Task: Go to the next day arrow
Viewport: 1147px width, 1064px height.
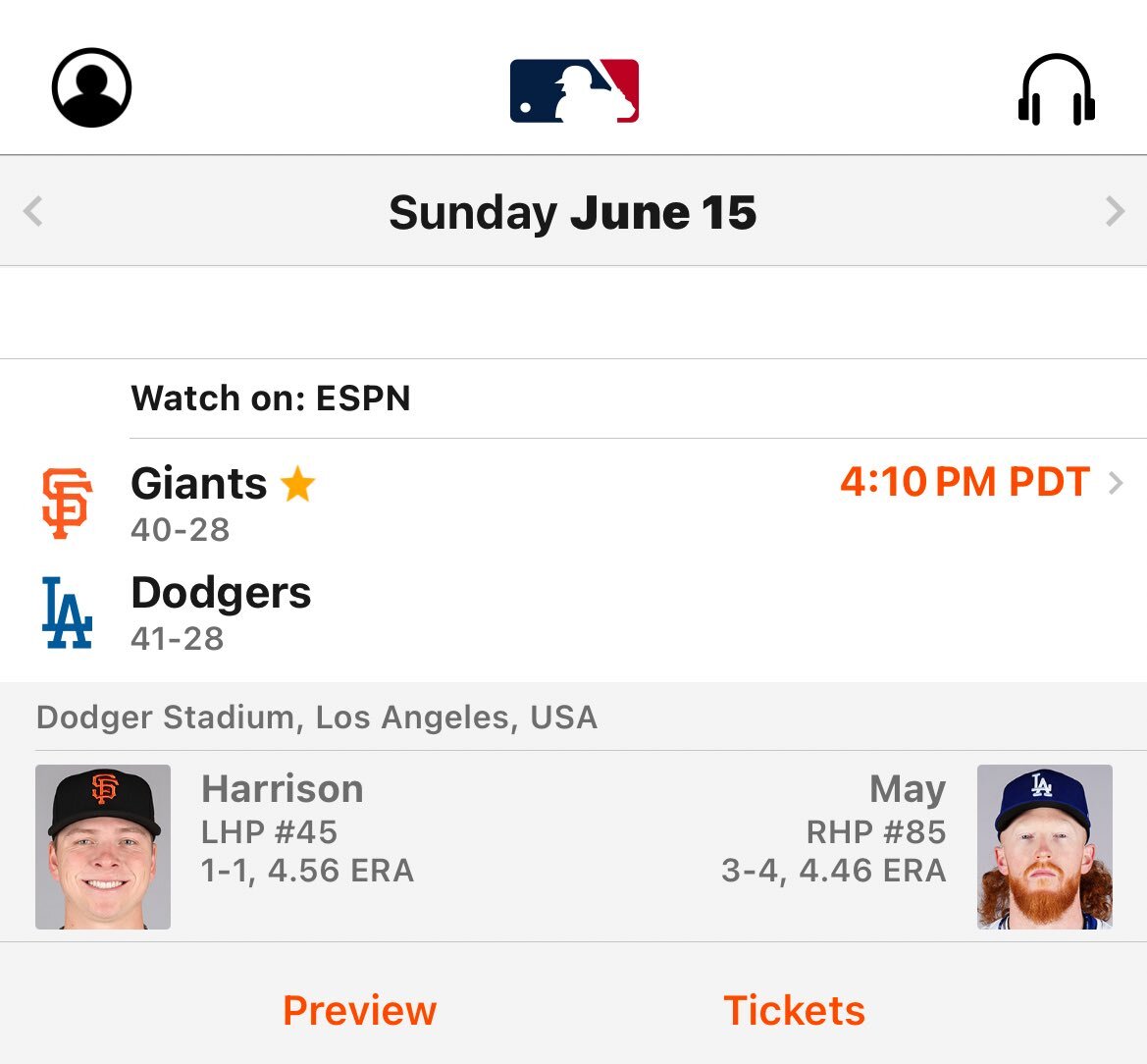Action: point(1115,211)
